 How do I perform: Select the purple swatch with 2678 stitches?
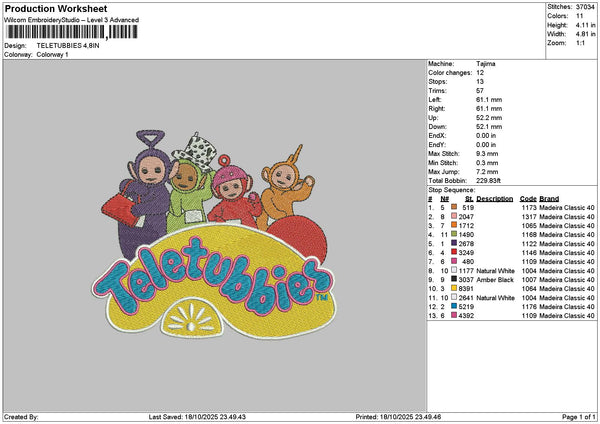pyautogui.click(x=456, y=243)
